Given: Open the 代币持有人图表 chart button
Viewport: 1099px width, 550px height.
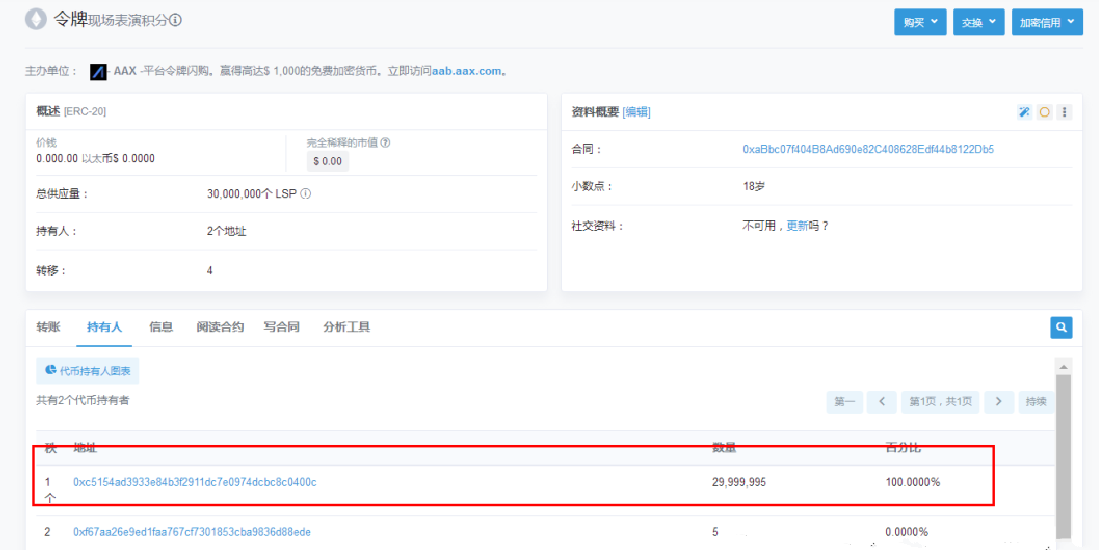Looking at the screenshot, I should (88, 370).
